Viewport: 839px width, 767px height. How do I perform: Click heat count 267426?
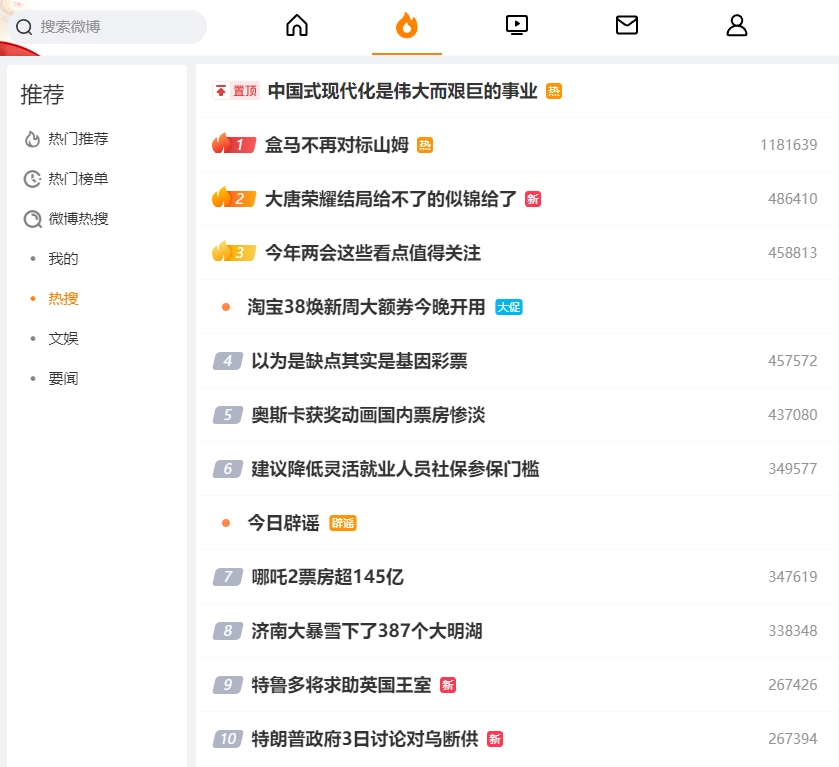(792, 685)
